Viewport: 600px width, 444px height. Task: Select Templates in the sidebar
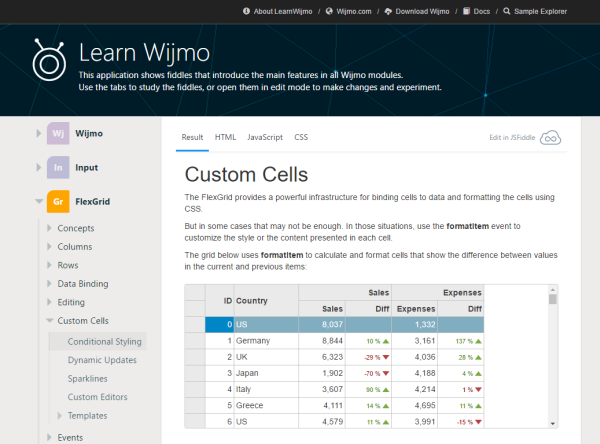point(88,415)
